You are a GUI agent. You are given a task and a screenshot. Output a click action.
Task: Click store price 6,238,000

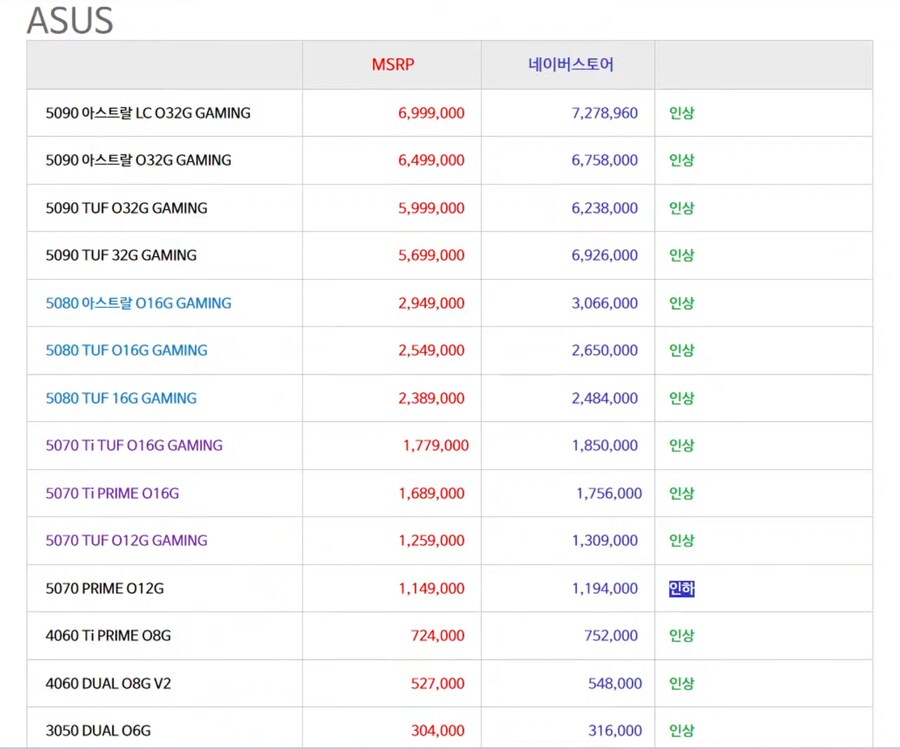click(604, 208)
